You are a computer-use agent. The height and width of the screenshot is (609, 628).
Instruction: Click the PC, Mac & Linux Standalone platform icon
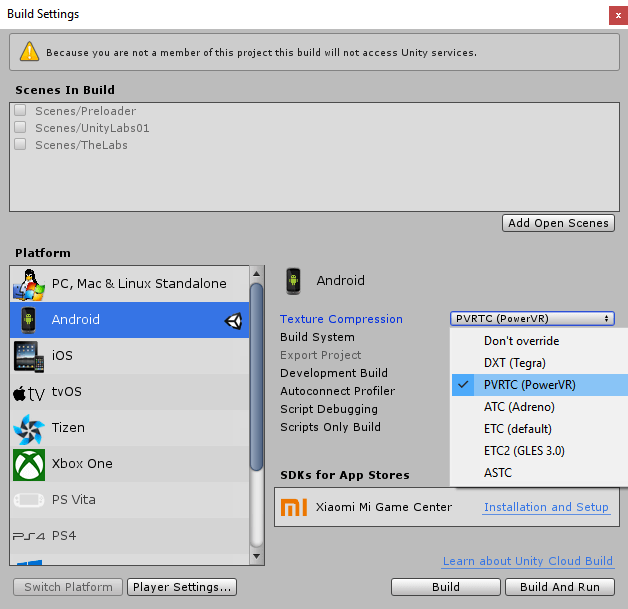[28, 284]
